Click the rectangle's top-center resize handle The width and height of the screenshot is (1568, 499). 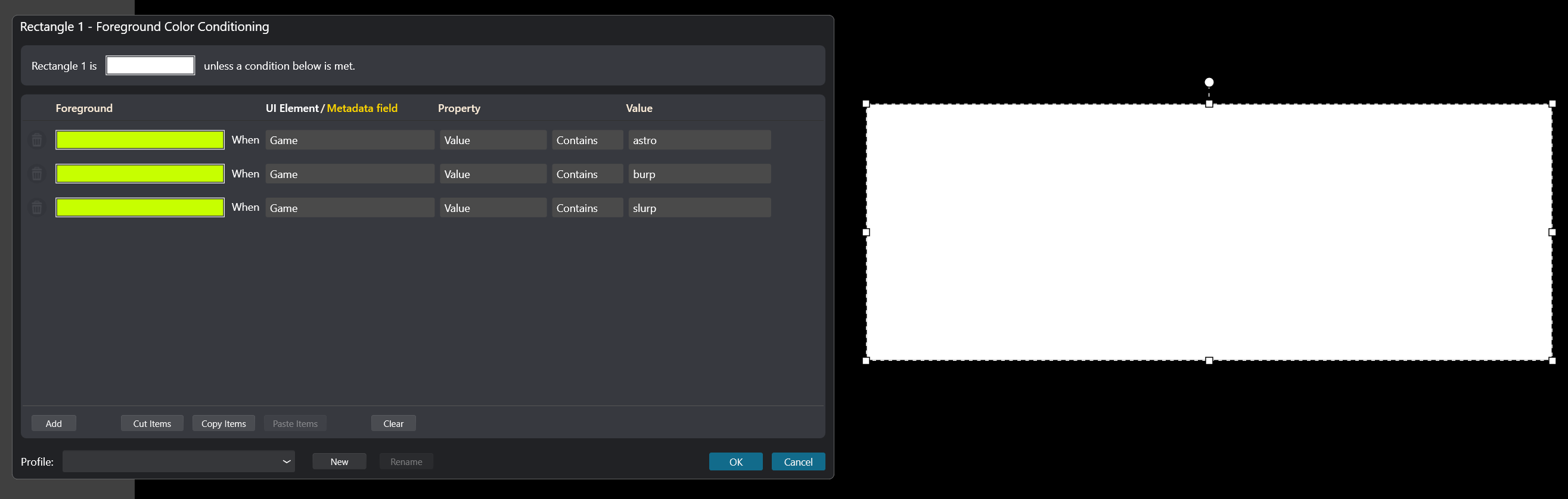point(1209,104)
